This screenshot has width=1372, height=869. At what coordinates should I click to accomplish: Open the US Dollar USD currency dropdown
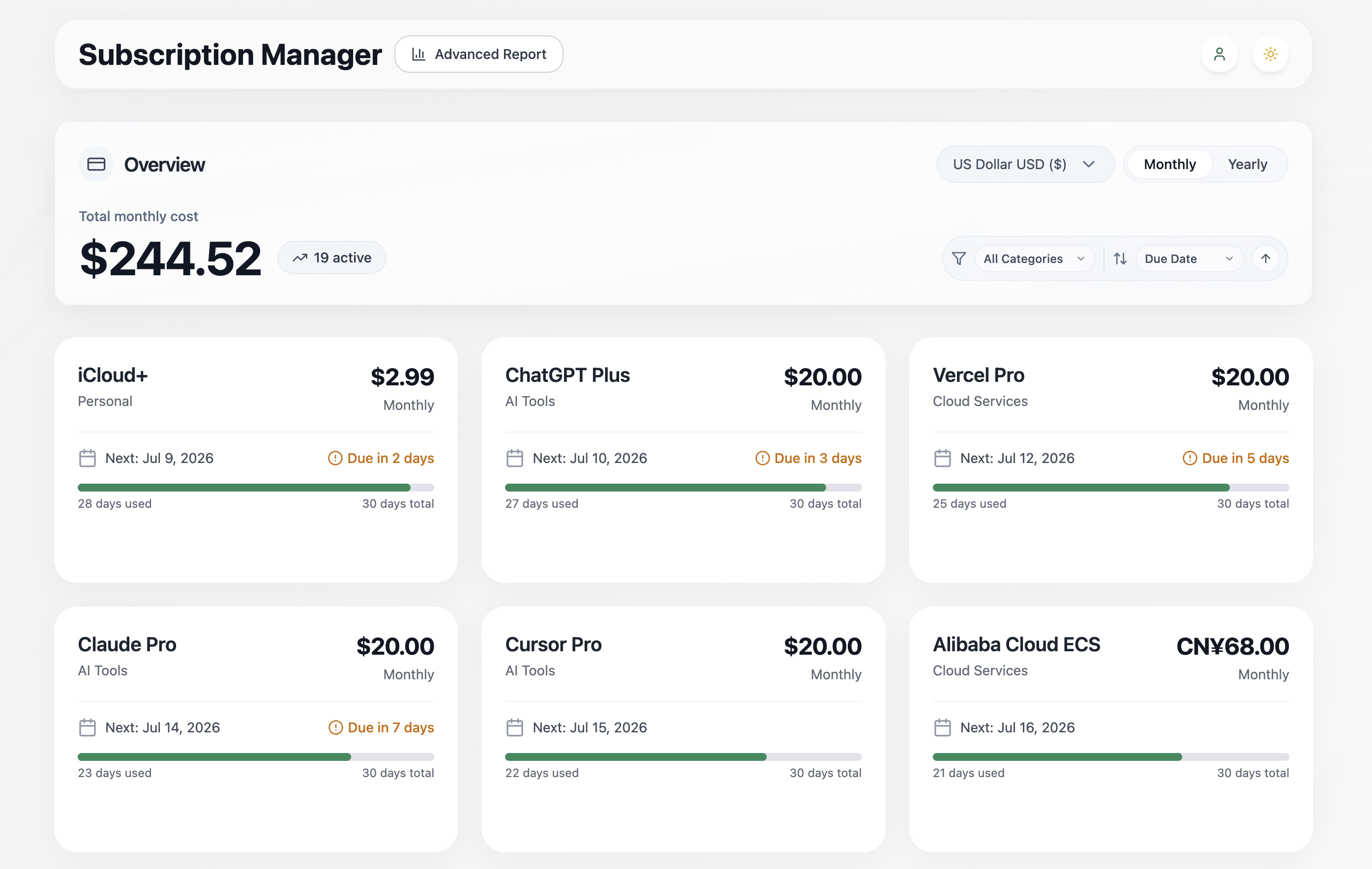(1025, 165)
